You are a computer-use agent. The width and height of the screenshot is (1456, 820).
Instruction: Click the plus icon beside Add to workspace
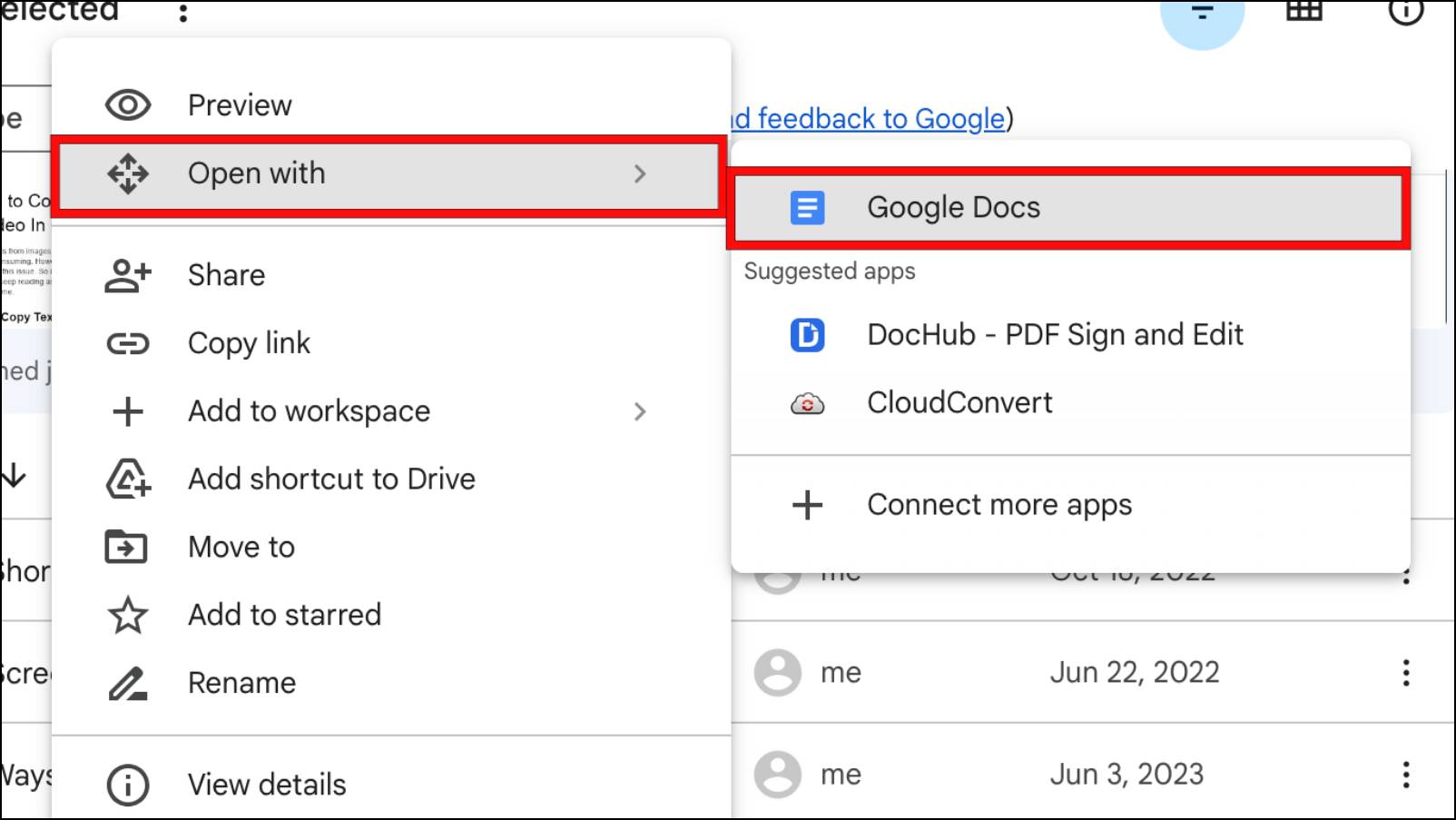click(x=128, y=411)
